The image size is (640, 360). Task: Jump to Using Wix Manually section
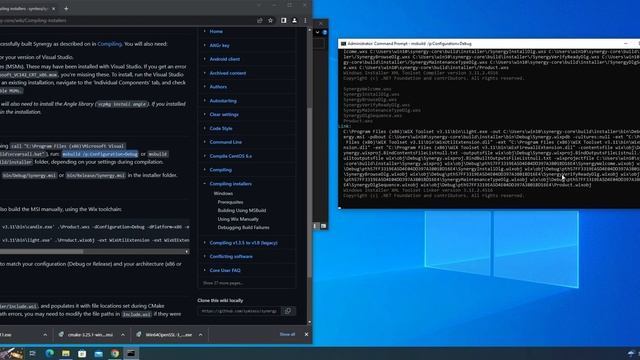[238, 219]
